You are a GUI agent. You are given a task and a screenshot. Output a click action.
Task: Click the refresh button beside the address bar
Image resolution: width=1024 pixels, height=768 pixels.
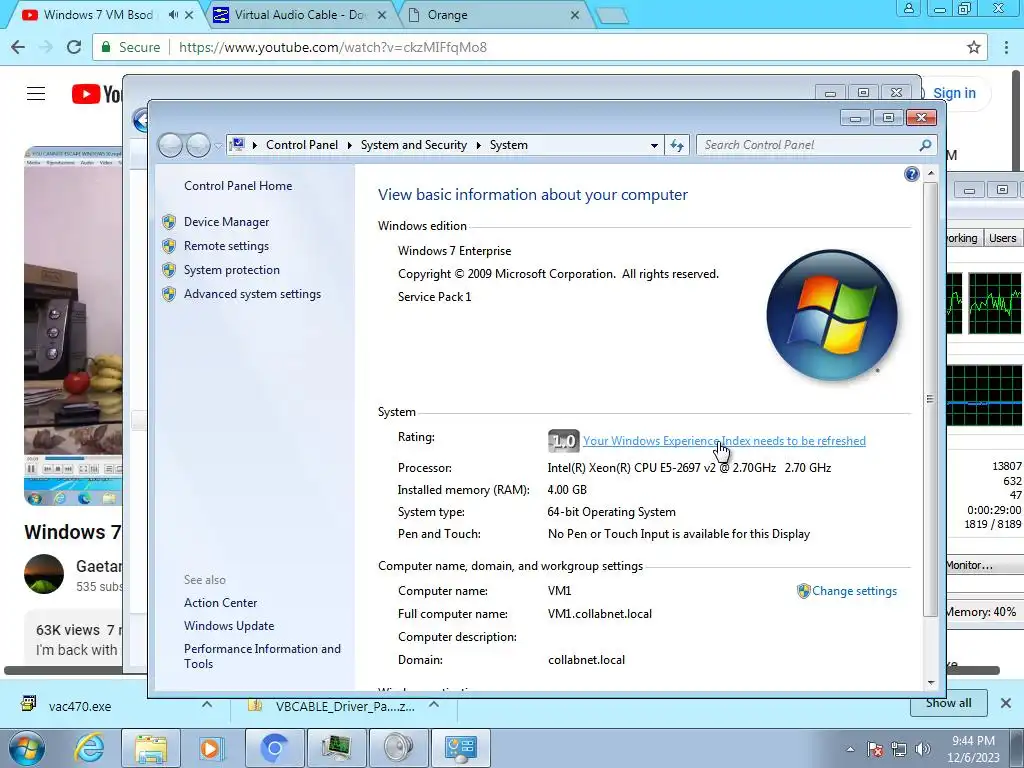click(x=677, y=145)
